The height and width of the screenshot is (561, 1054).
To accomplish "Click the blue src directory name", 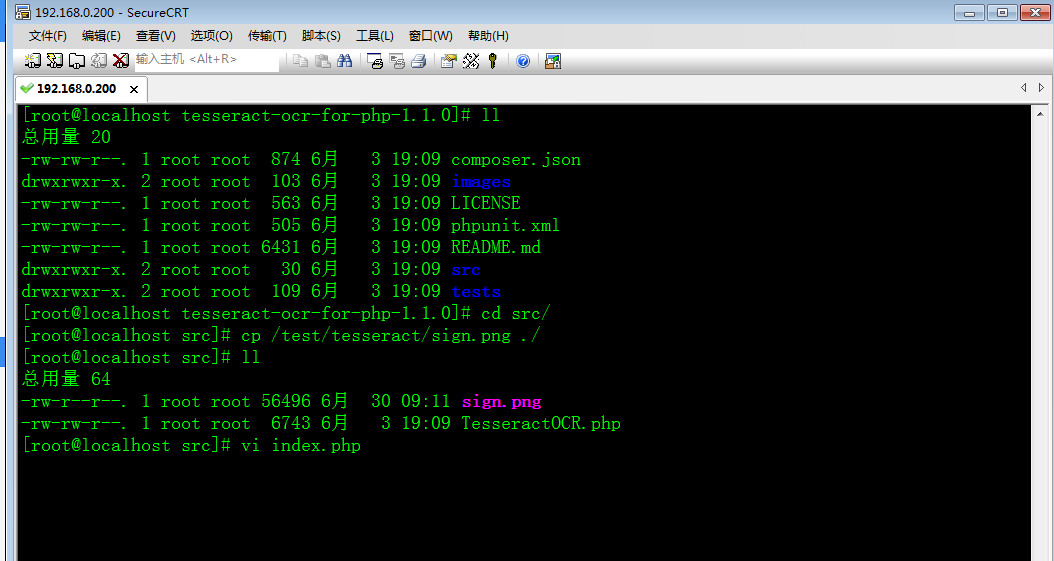I will pos(466,269).
